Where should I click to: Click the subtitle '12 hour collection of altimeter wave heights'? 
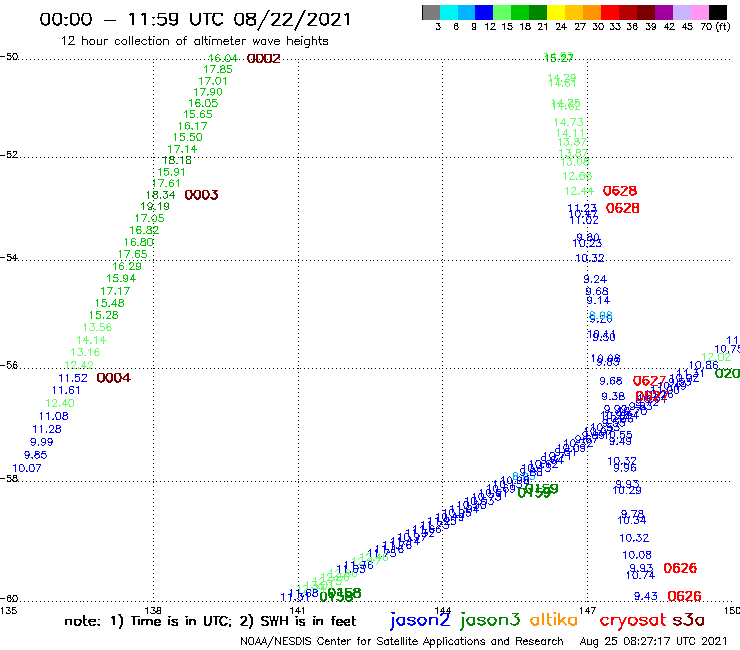(x=194, y=41)
